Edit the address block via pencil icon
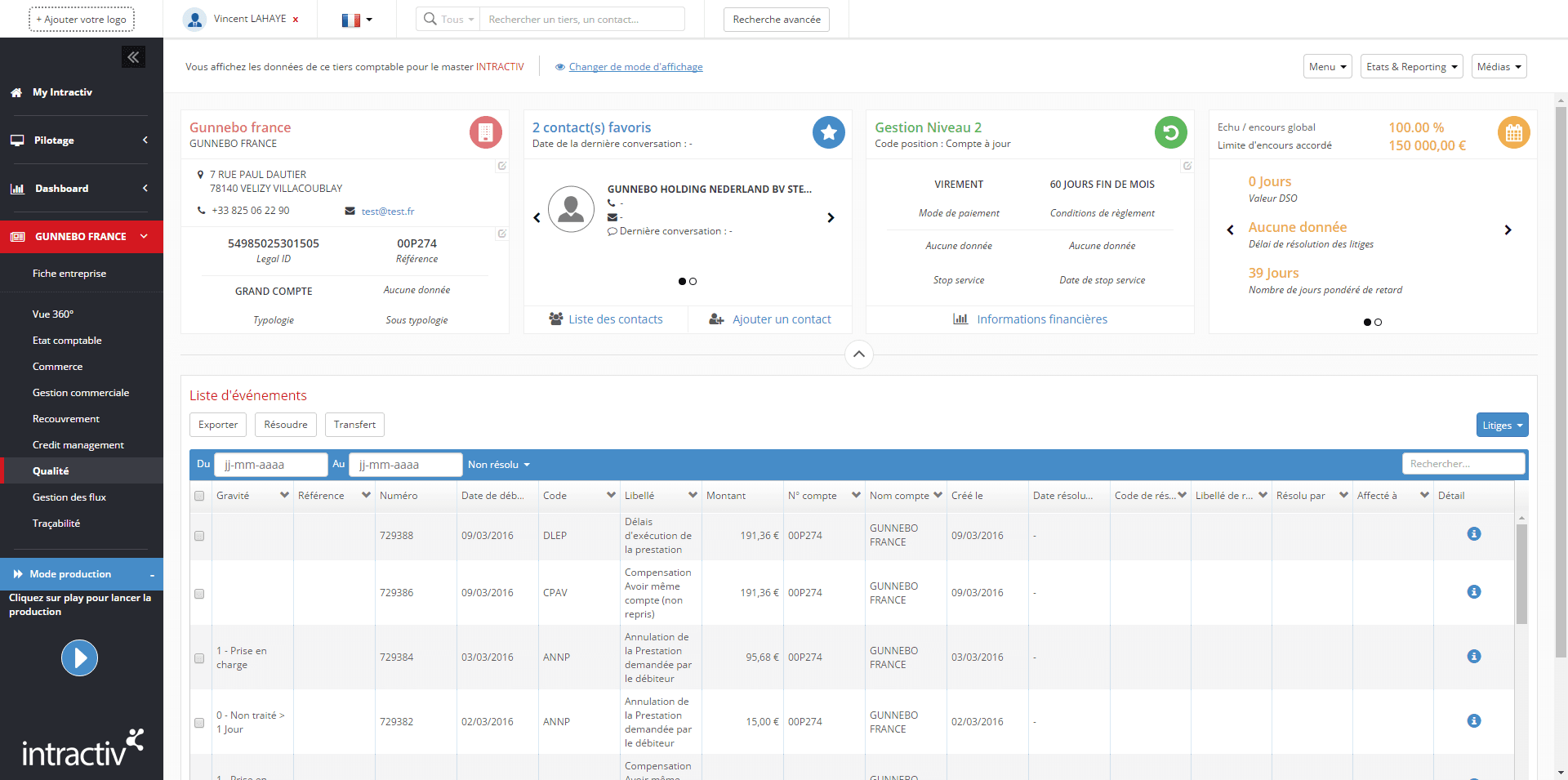The height and width of the screenshot is (780, 1568). click(502, 166)
